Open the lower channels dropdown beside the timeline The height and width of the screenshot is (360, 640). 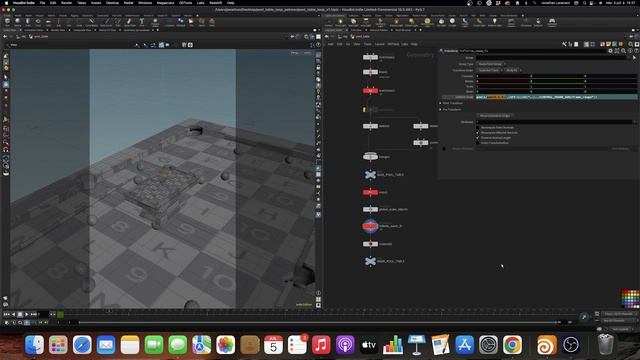(x=619, y=320)
